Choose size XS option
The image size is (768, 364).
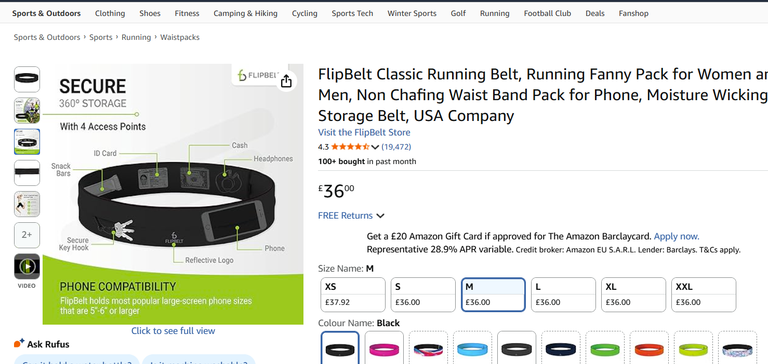tap(353, 294)
